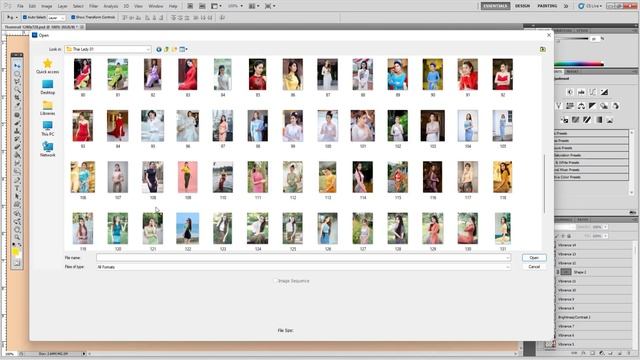Expand more workspaces chevron

[x=566, y=6]
